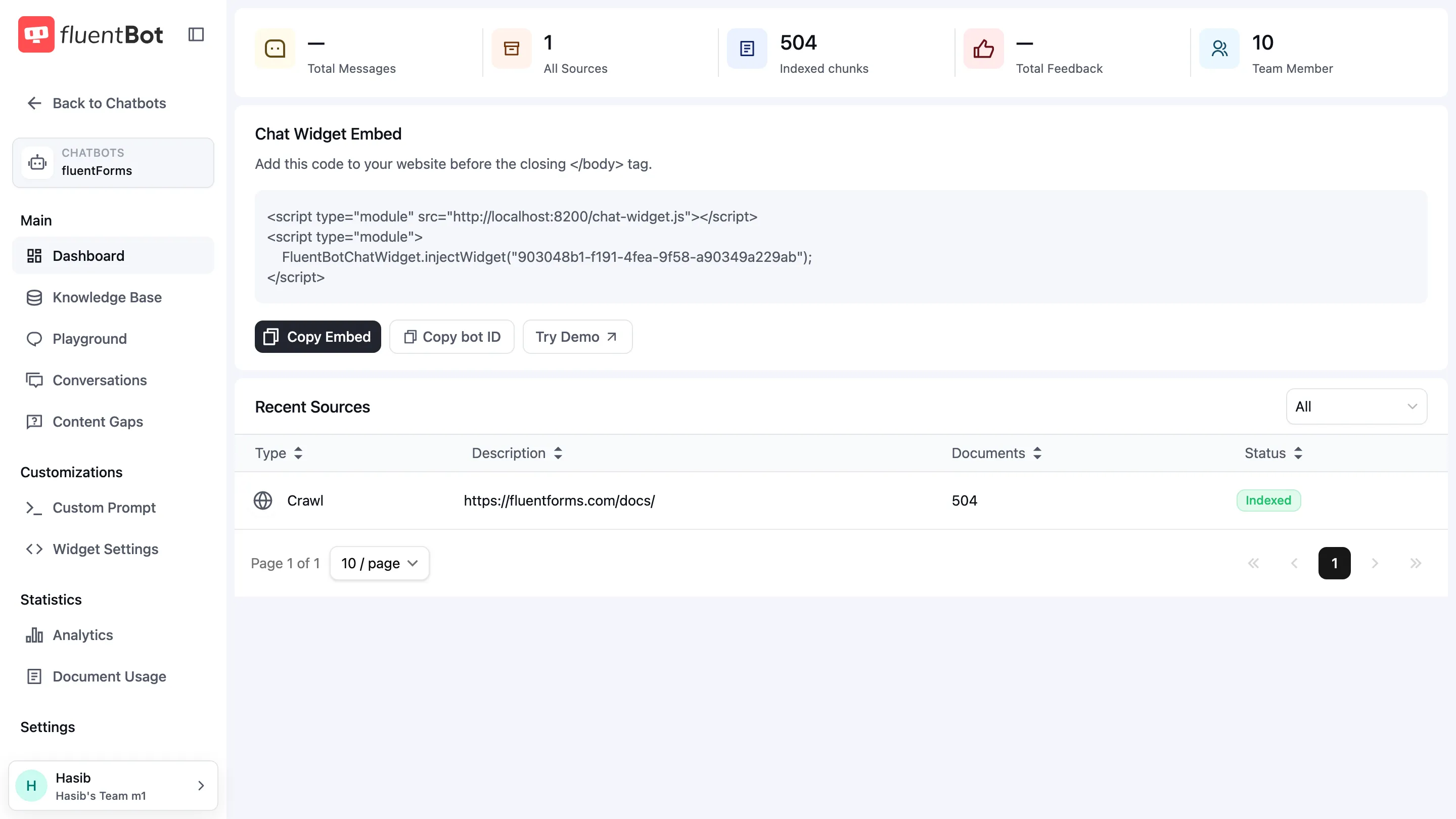The image size is (1456, 819).
Task: Open the 10 / page size dropdown
Action: 379,563
